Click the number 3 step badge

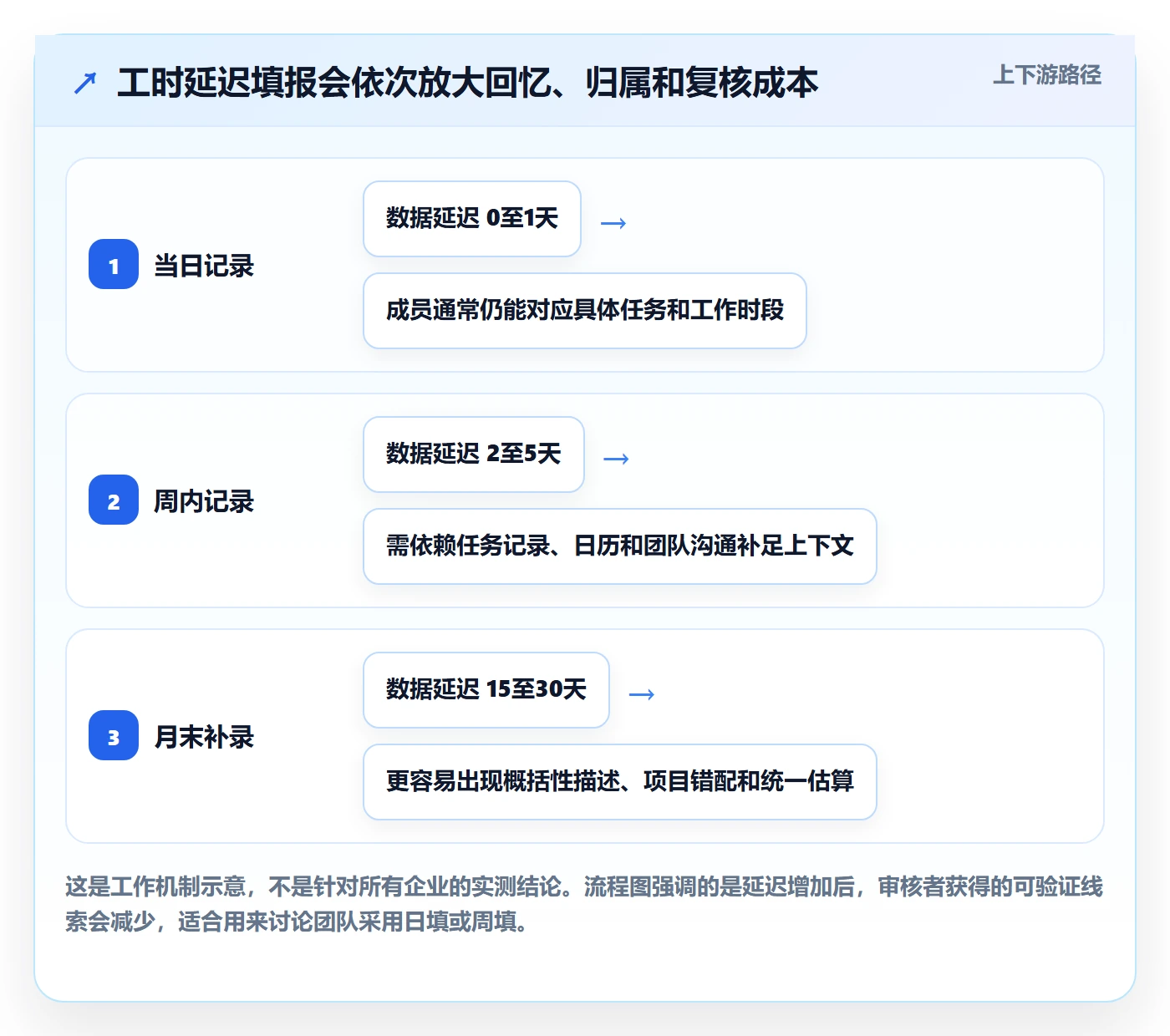(x=114, y=735)
